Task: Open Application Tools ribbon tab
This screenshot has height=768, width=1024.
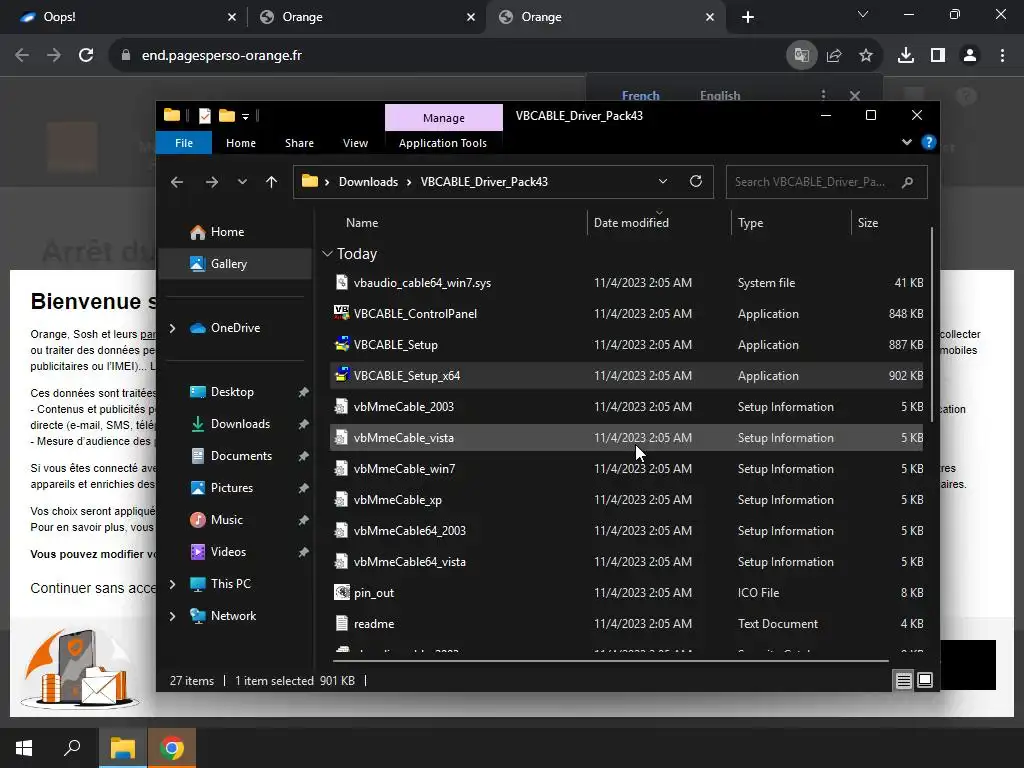Action: tap(443, 143)
